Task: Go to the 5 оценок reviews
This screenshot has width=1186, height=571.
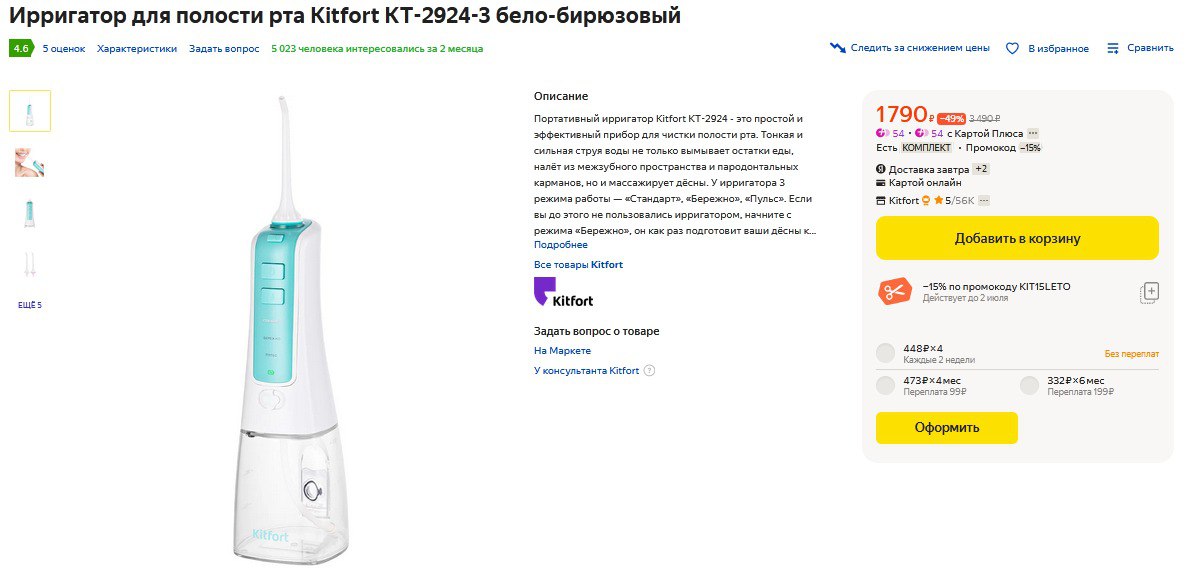Action: tap(64, 48)
